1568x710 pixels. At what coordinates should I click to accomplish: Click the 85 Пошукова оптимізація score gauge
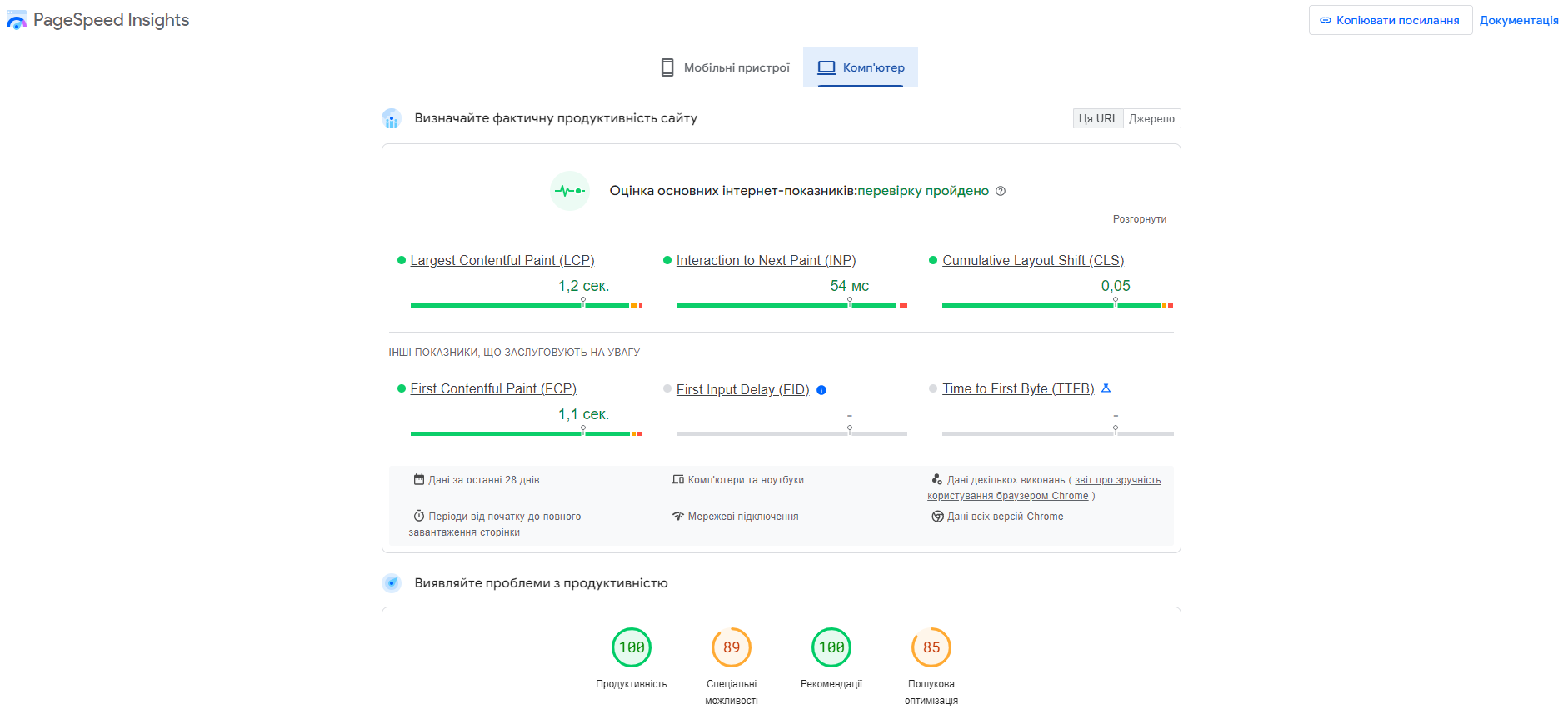931,647
